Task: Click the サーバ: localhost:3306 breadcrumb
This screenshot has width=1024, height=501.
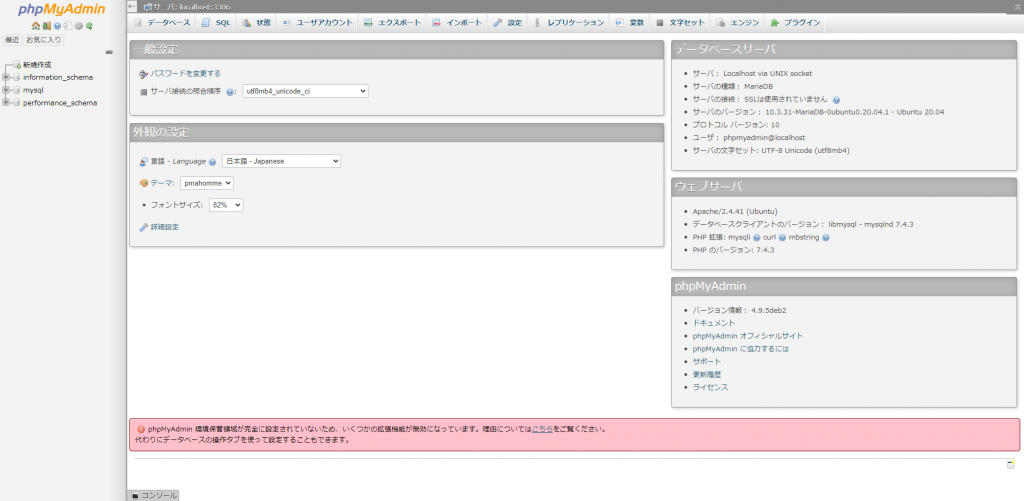Action: coord(192,7)
